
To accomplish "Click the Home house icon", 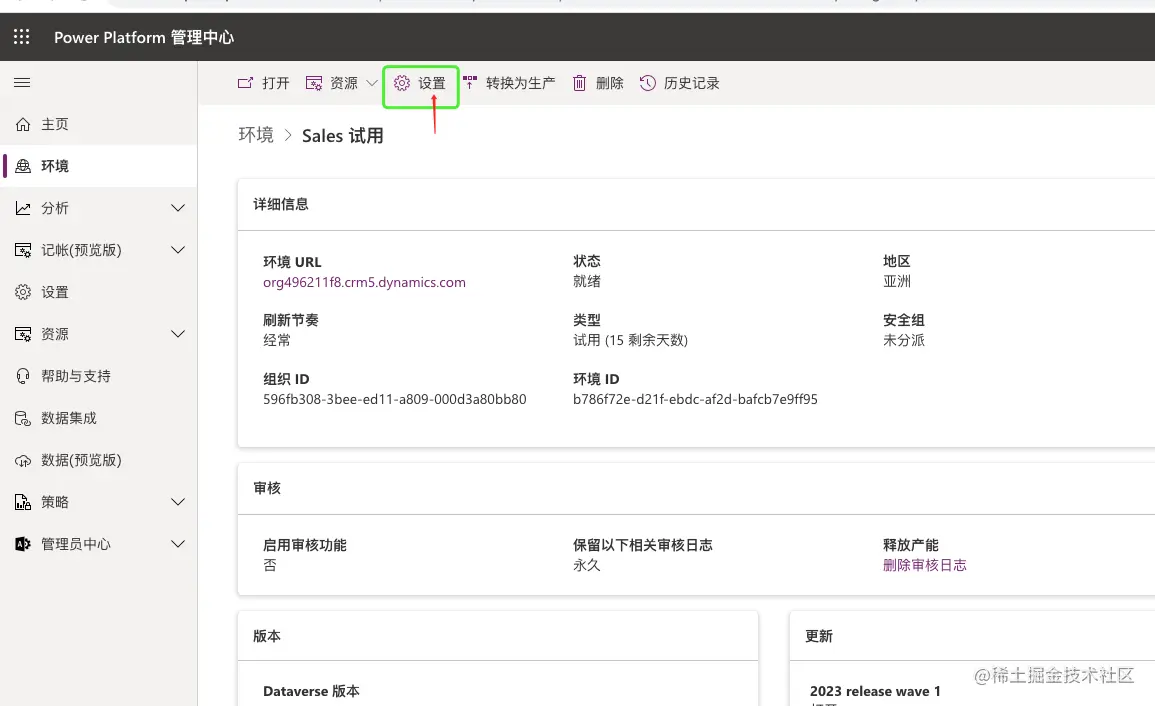I will (23, 125).
